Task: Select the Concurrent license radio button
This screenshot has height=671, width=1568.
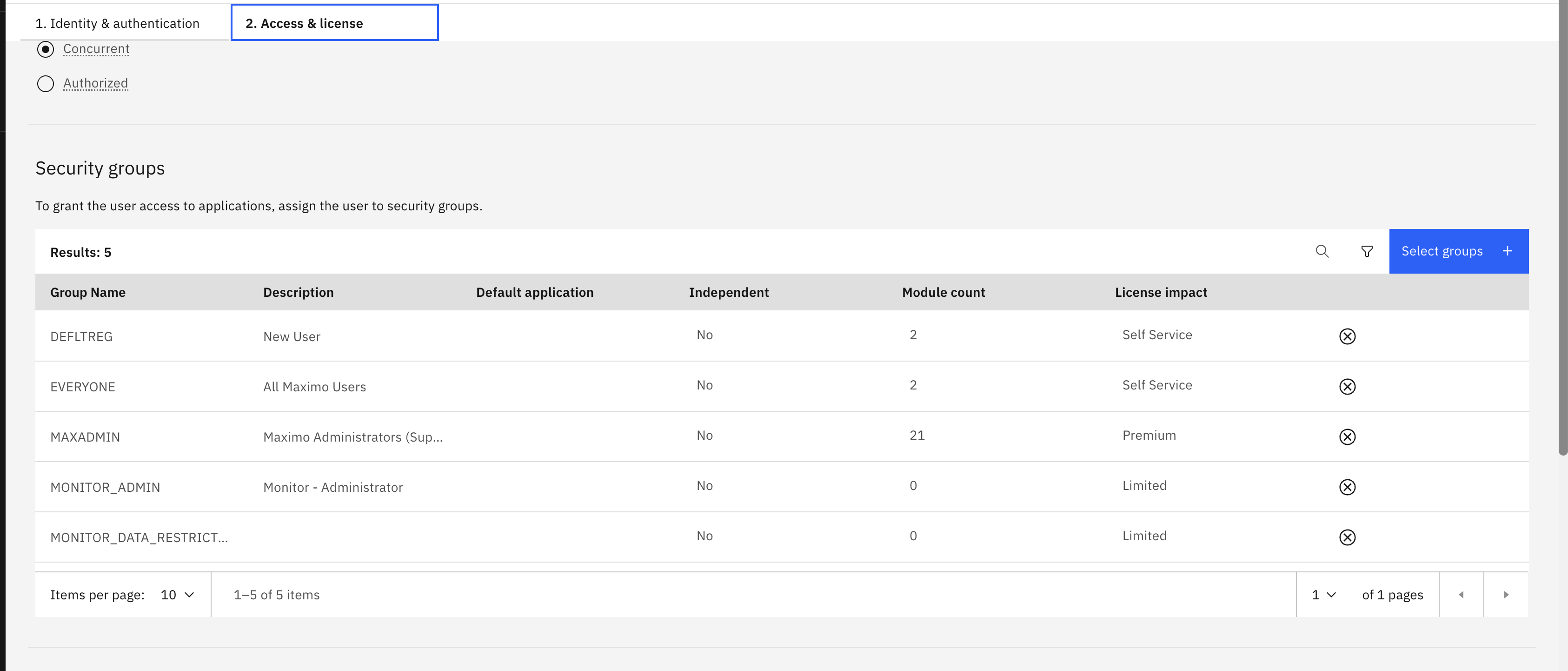Action: (x=46, y=49)
